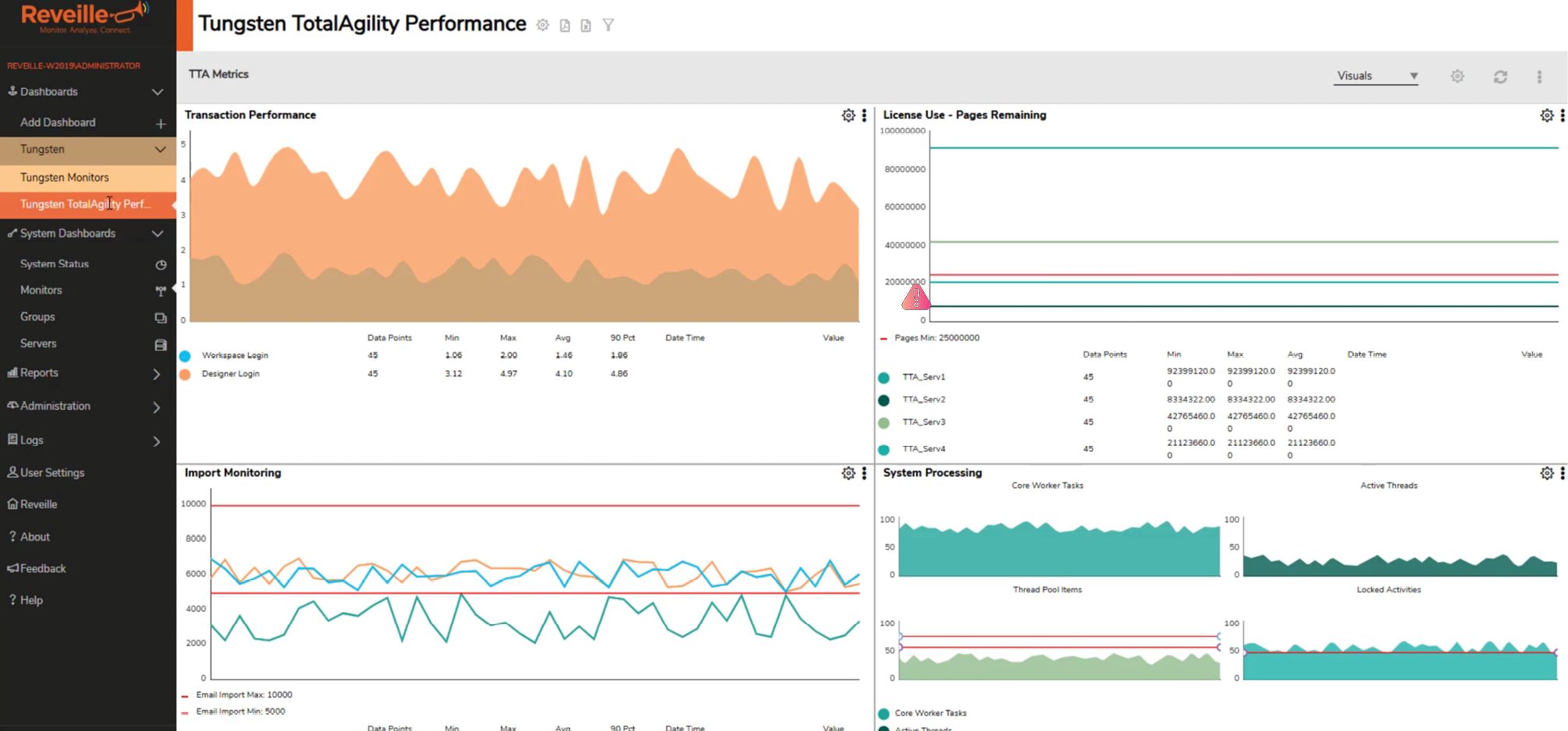Click 'Email Import Max: 10000' legend text

(245, 695)
